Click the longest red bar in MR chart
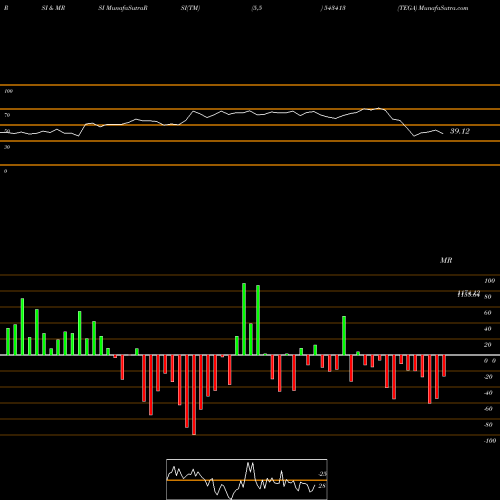 tap(194, 395)
